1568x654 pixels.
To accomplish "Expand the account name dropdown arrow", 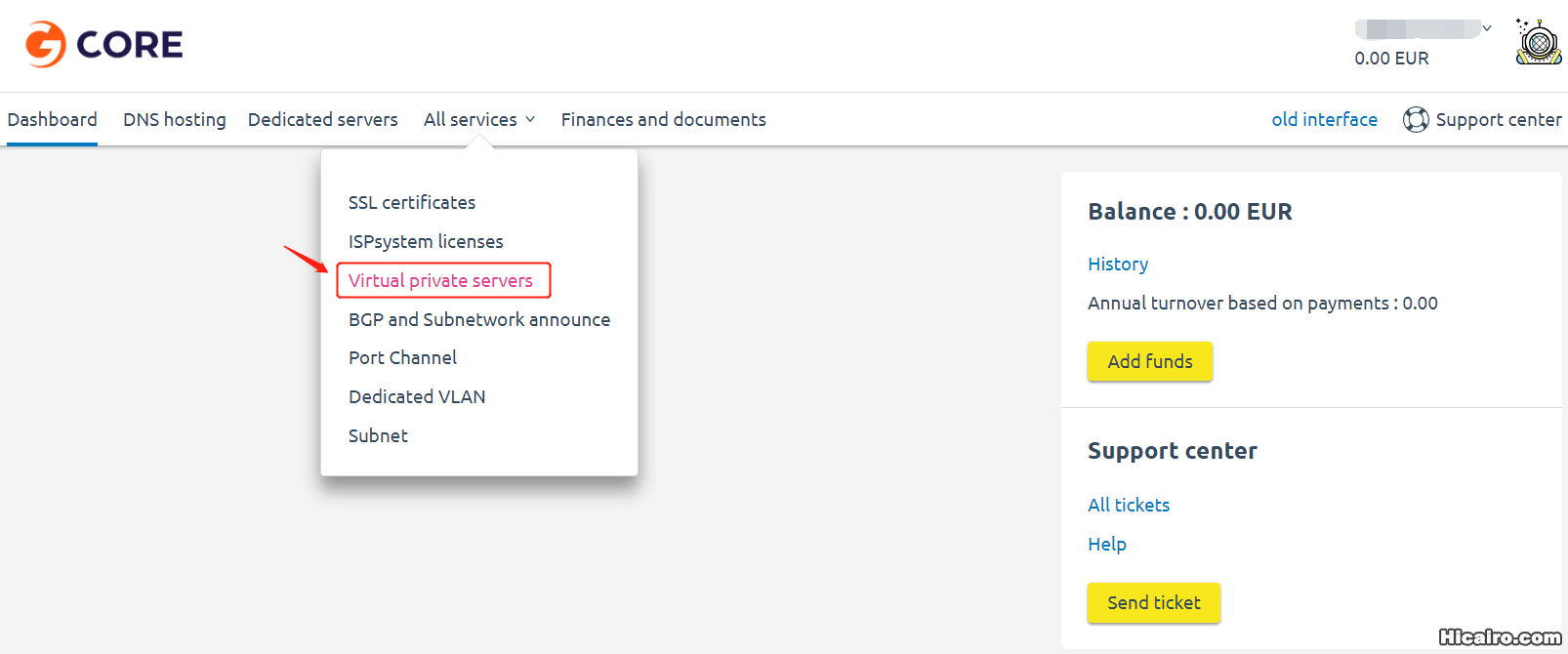I will pyautogui.click(x=1487, y=28).
